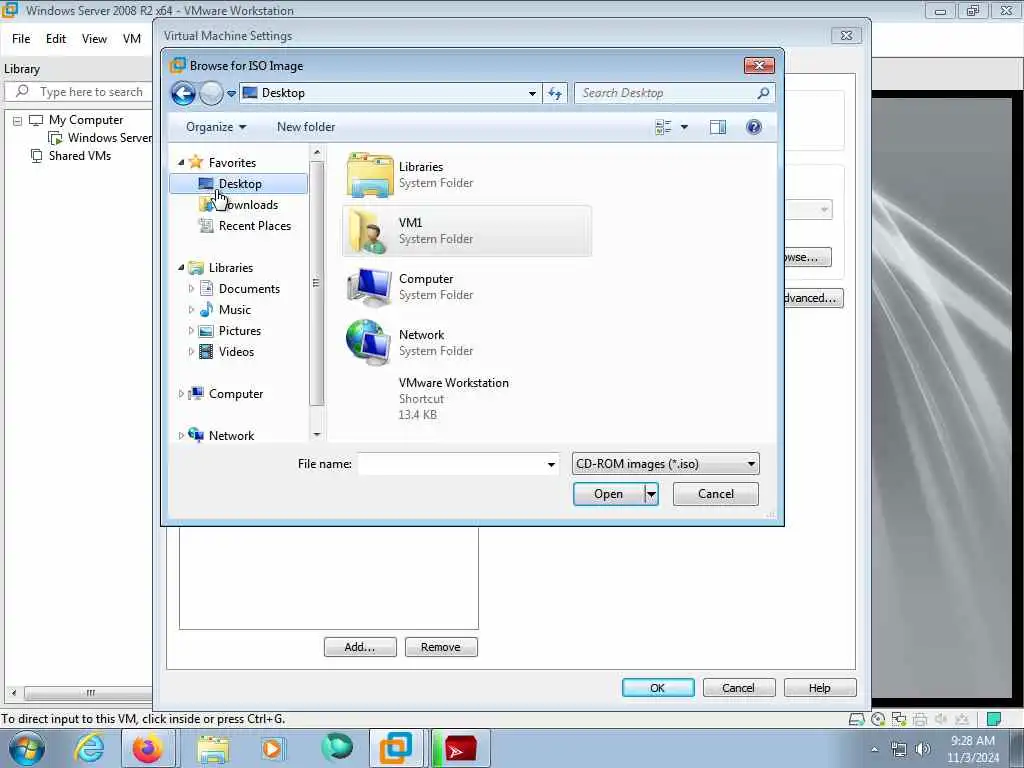Click the refresh icon next to address bar
Image resolution: width=1024 pixels, height=768 pixels.
click(x=555, y=93)
